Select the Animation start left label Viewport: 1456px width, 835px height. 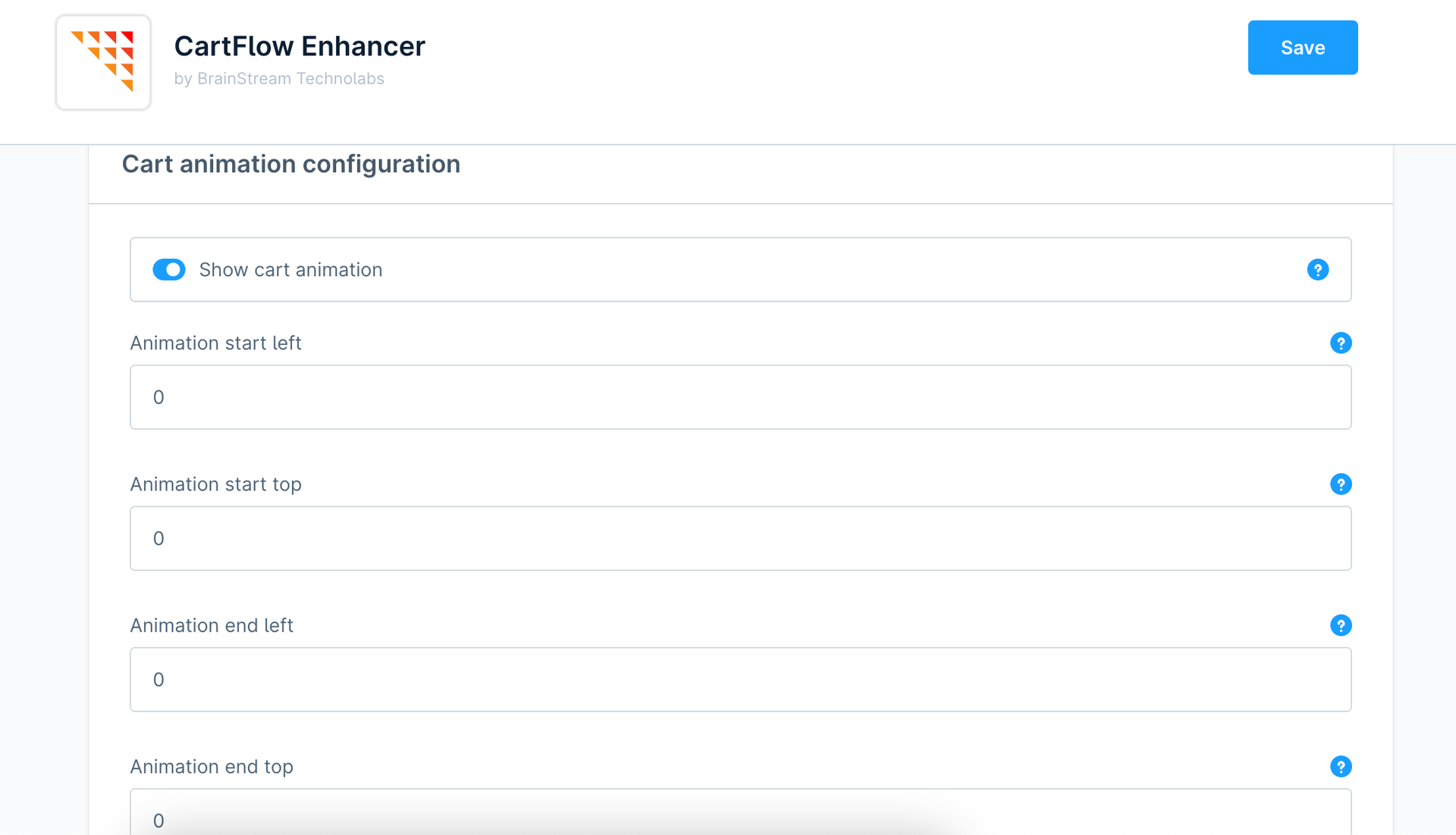(x=215, y=343)
